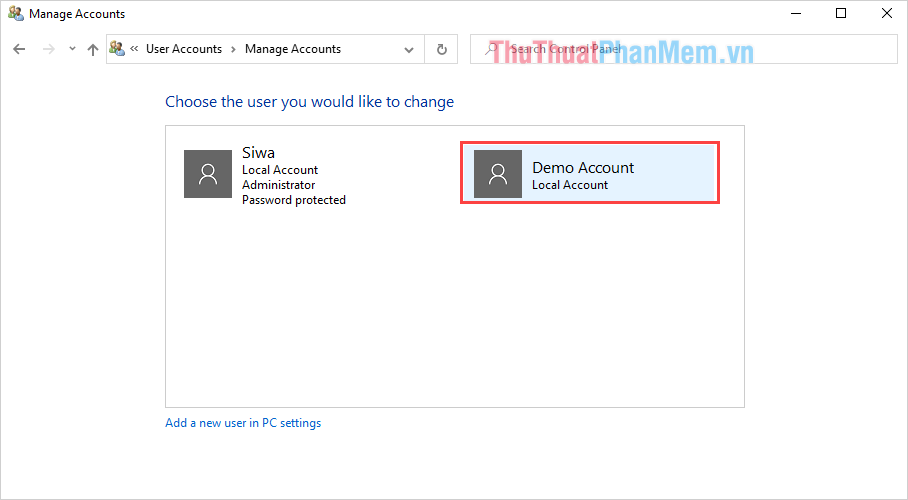
Task: Open the recent locations dropdown chevron
Action: pos(72,49)
